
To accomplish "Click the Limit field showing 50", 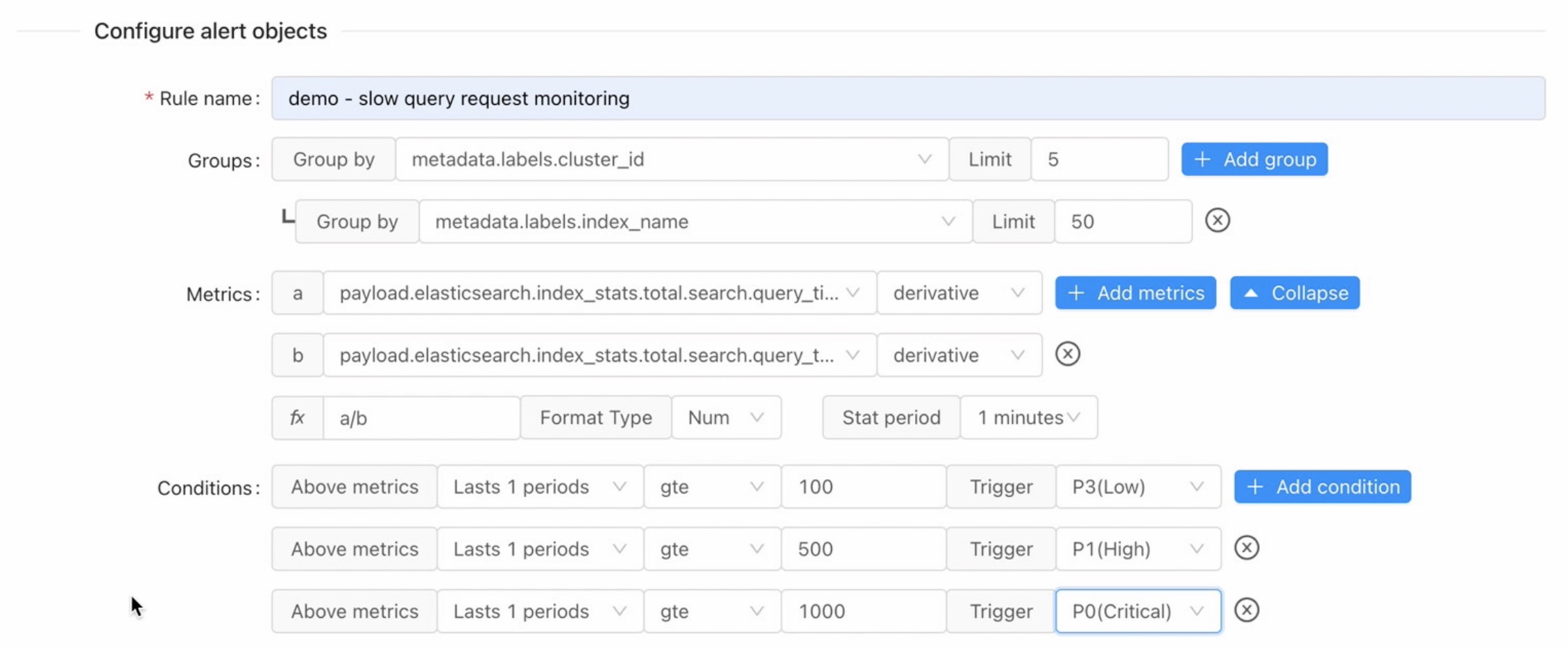I will 1122,222.
